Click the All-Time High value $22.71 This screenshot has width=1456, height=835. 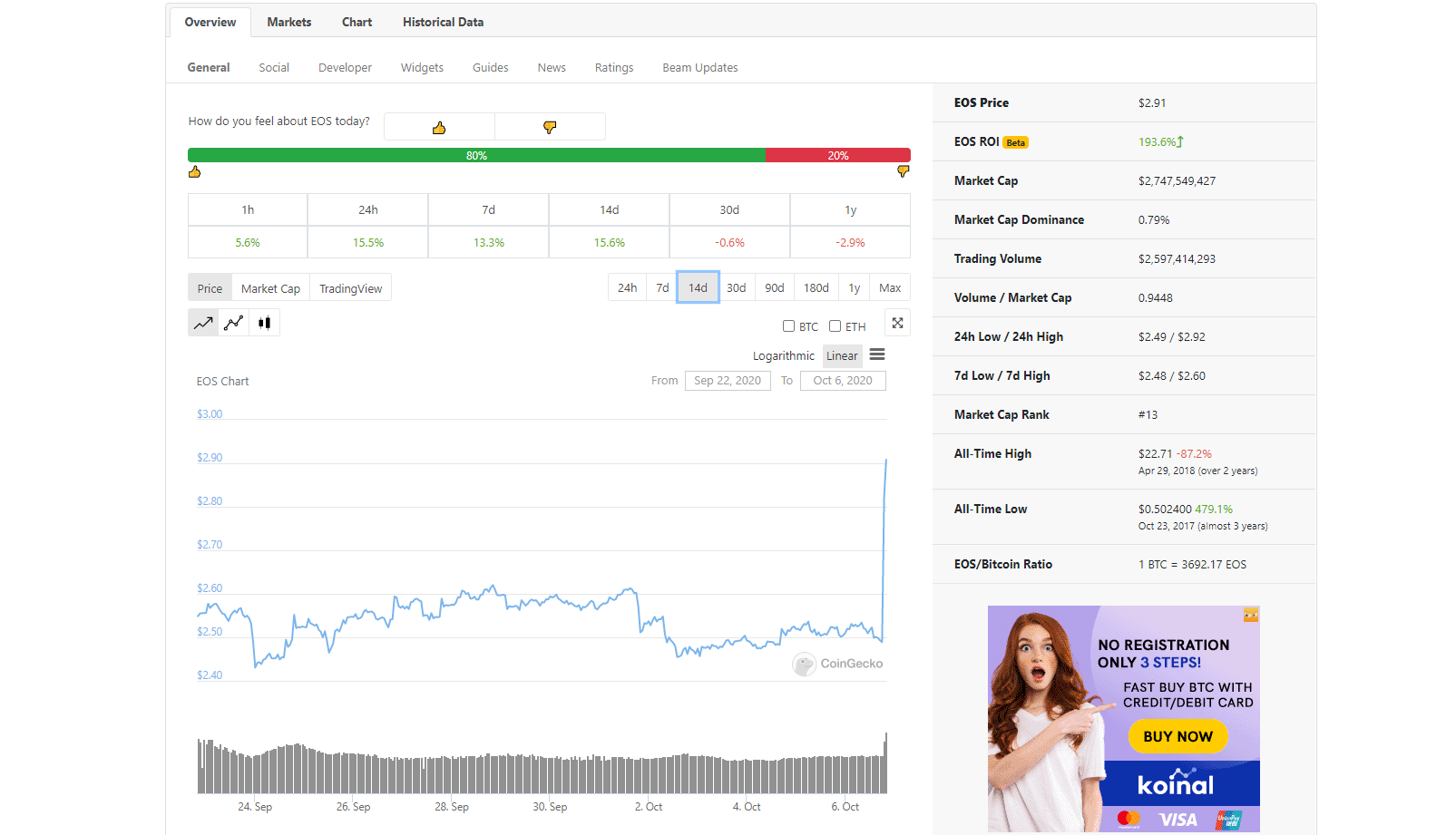point(1155,454)
